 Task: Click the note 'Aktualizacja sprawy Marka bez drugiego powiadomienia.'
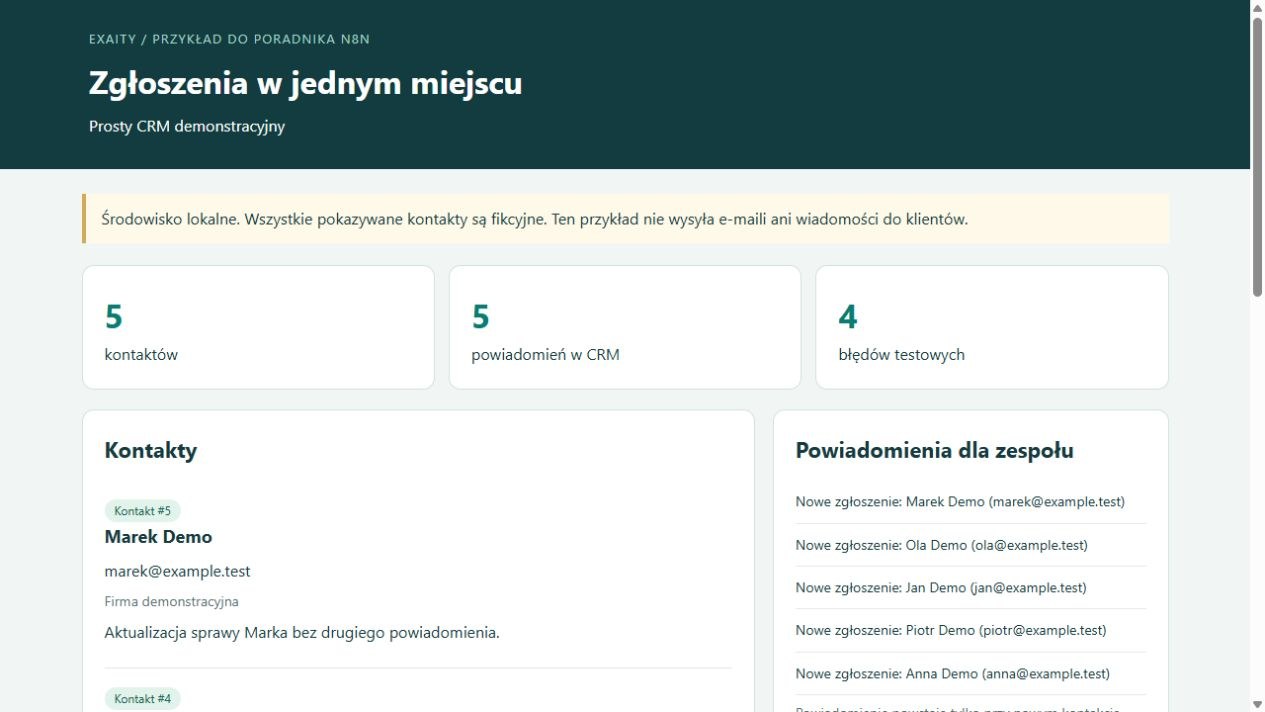tap(301, 633)
